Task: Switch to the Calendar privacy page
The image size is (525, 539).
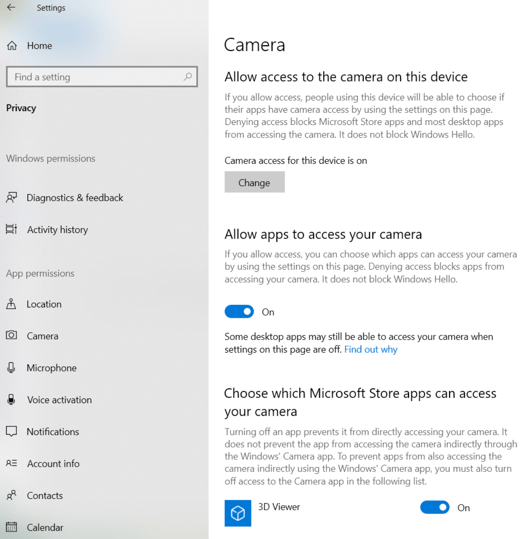Action: tap(45, 527)
